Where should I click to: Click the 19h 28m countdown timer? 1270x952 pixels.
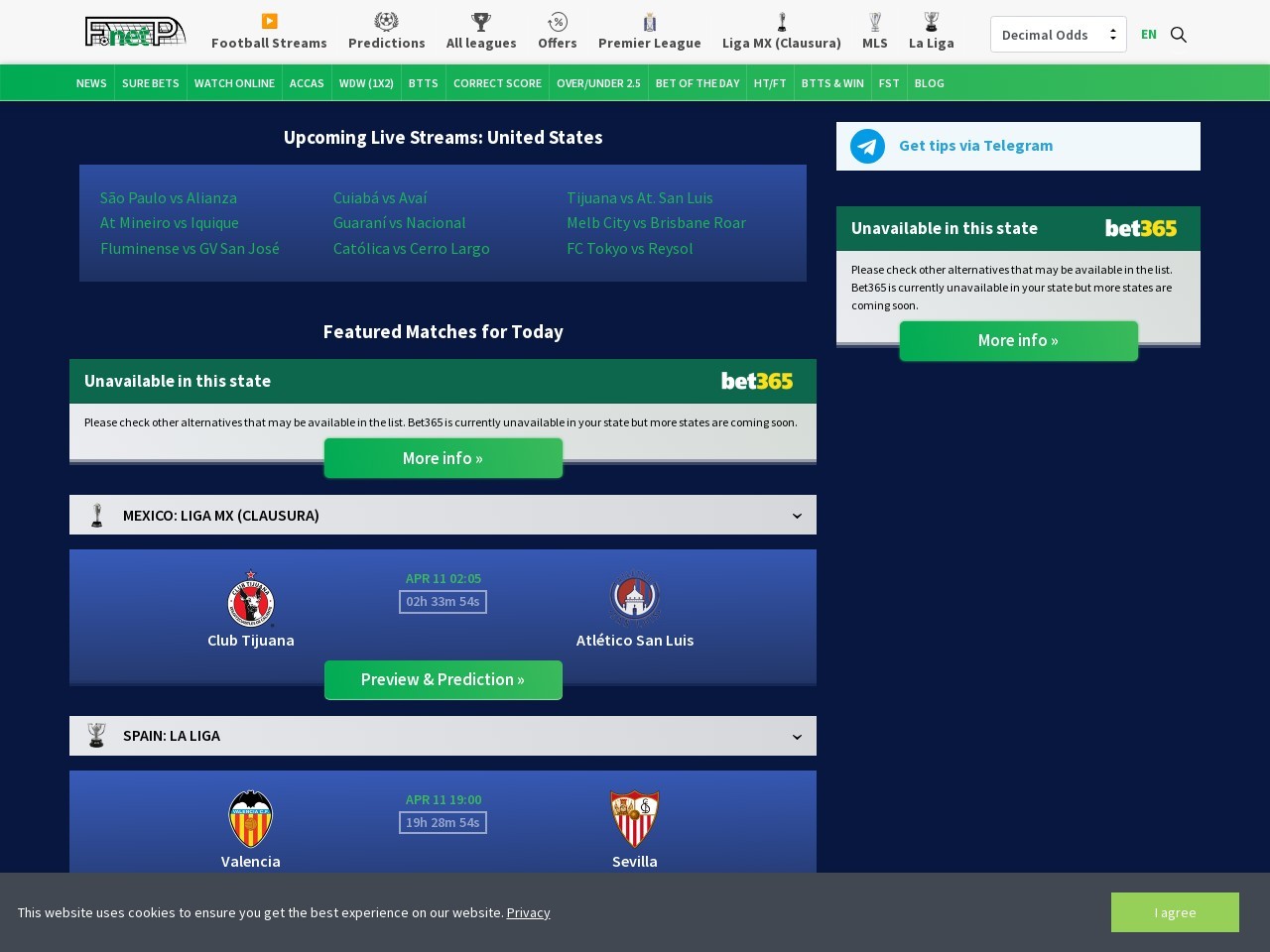[x=443, y=823]
